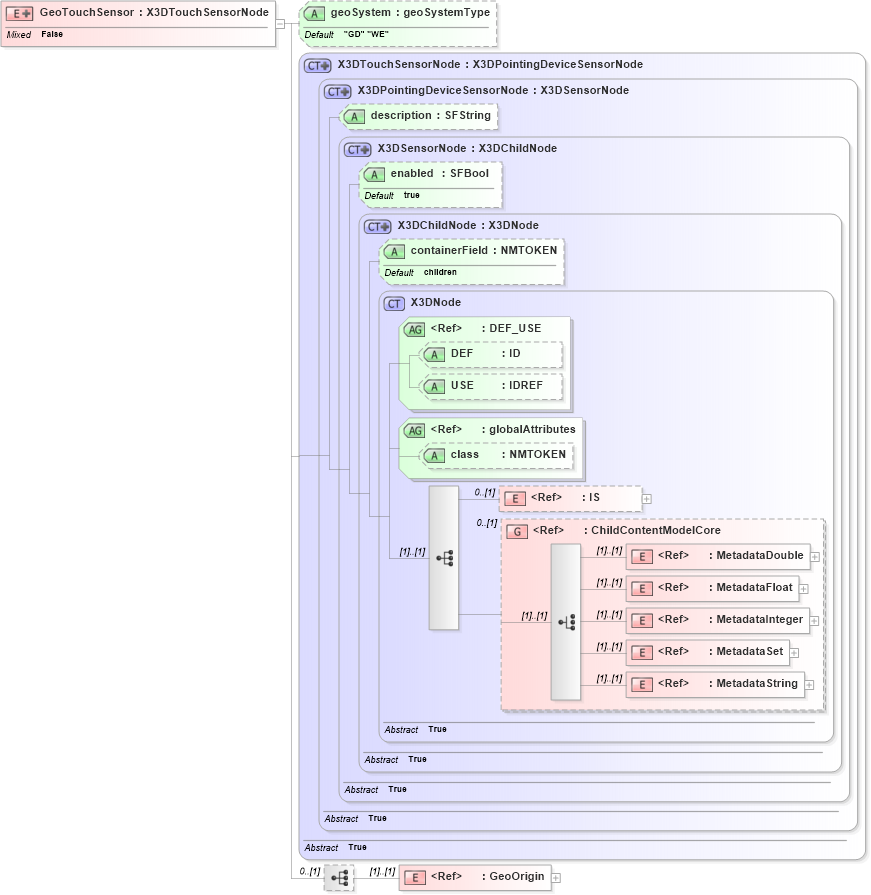Click the A icon of class attribute
Image resolution: width=871 pixels, height=895 pixels.
(434, 455)
